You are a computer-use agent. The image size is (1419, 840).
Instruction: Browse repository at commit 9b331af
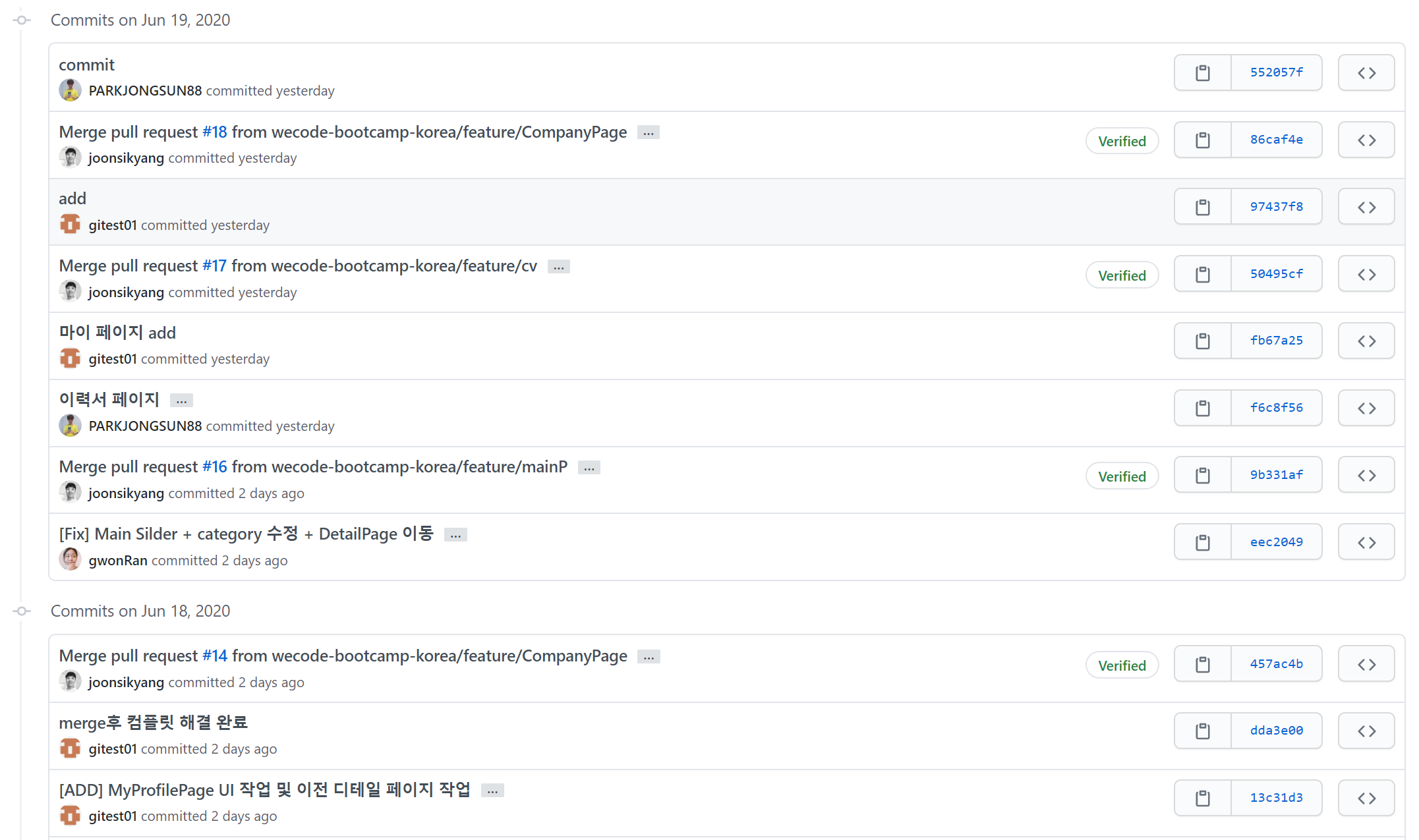pos(1366,474)
